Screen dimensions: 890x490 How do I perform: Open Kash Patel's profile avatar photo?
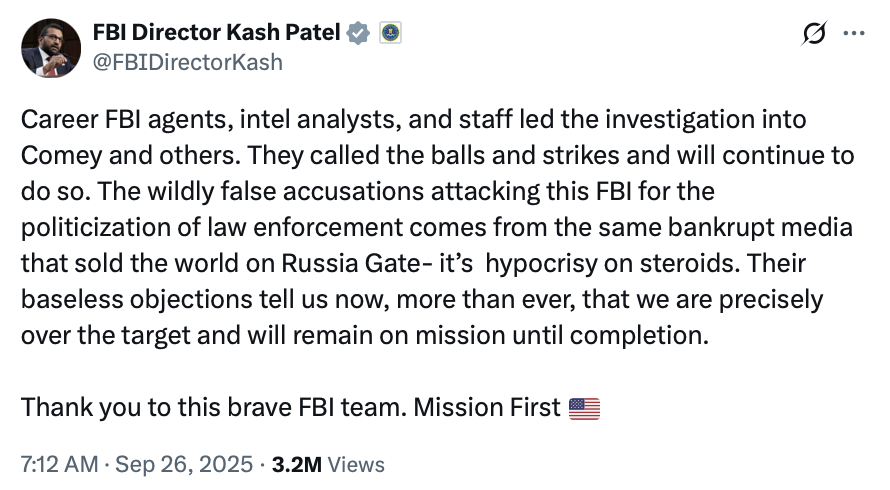(x=50, y=47)
